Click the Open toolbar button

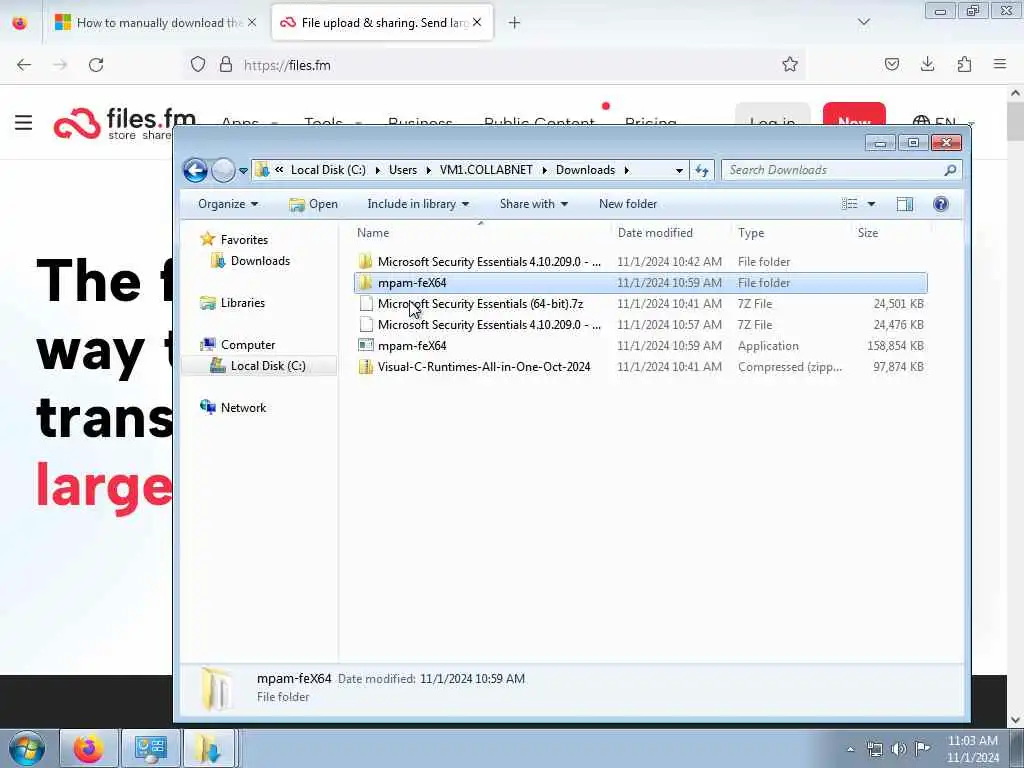[313, 204]
